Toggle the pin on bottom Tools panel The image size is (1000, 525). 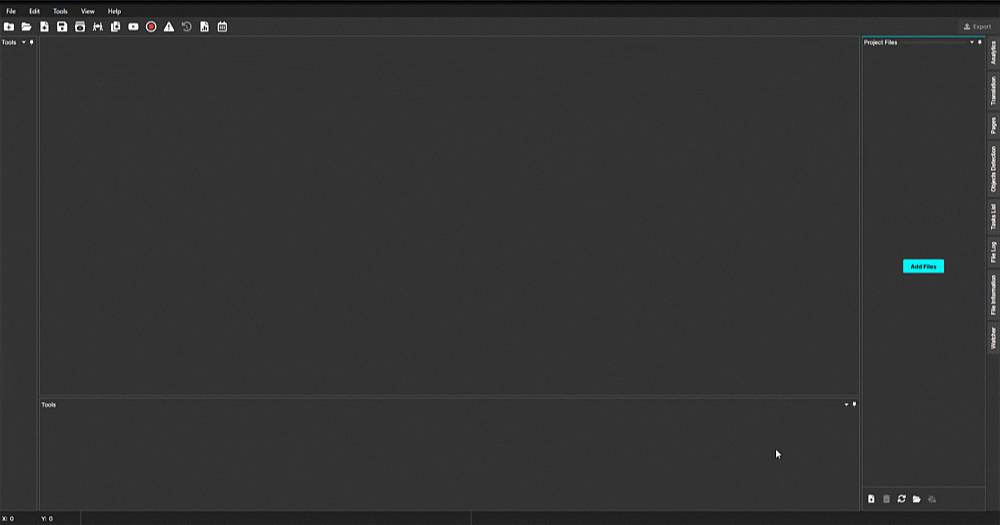click(855, 404)
